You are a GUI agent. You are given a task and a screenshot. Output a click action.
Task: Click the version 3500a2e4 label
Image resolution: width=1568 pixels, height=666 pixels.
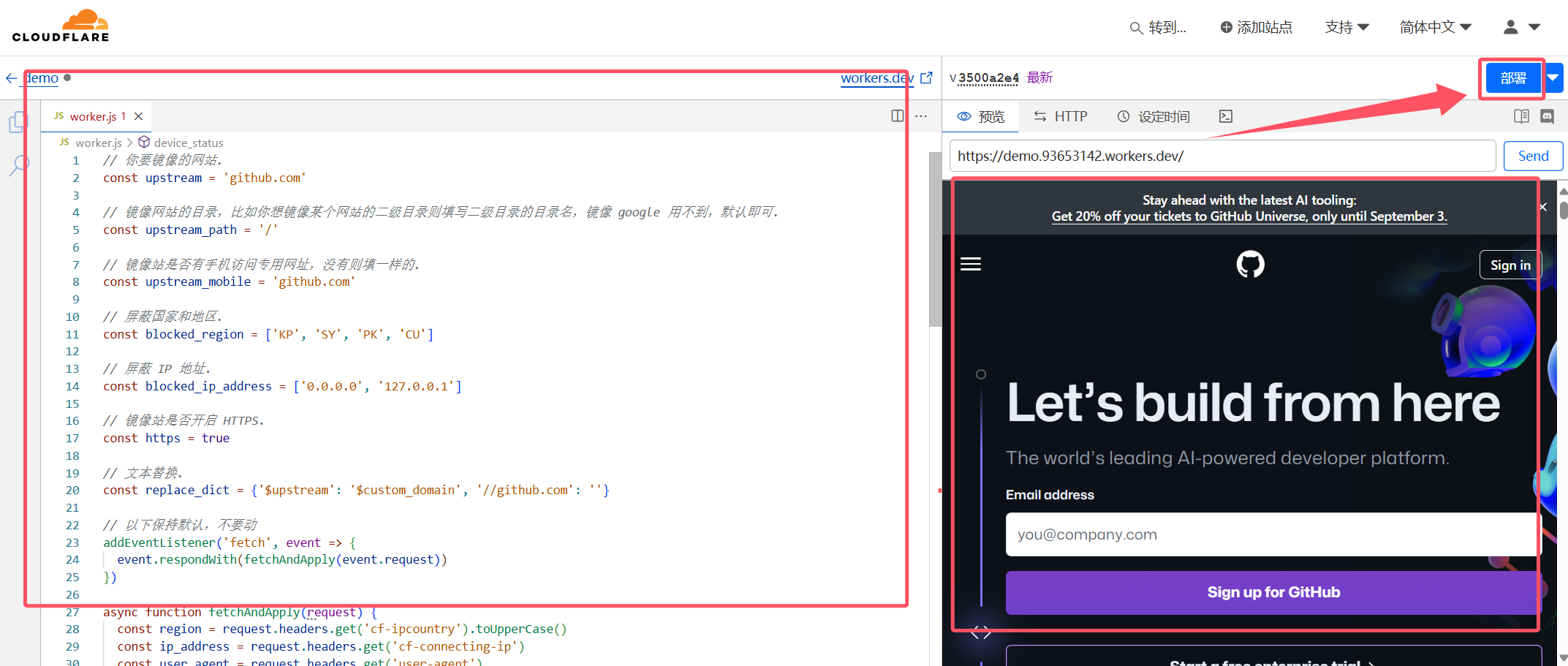click(x=988, y=77)
